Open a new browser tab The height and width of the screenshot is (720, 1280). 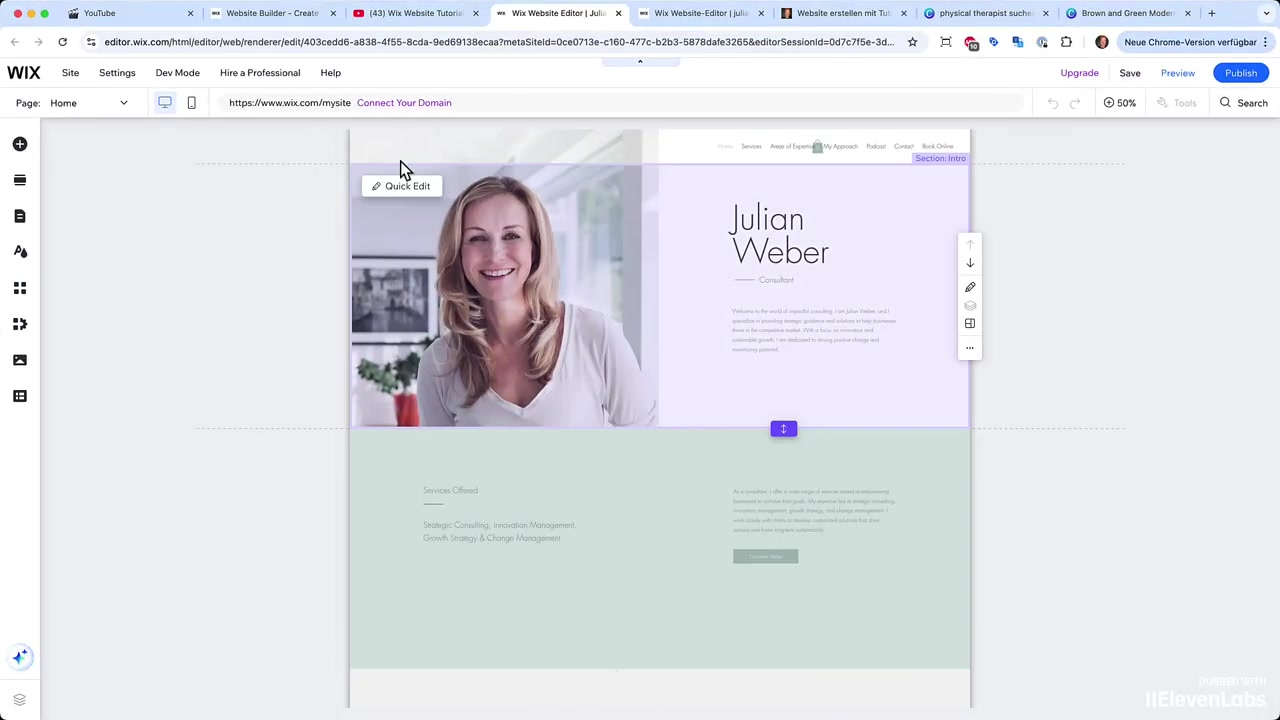pos(1212,13)
